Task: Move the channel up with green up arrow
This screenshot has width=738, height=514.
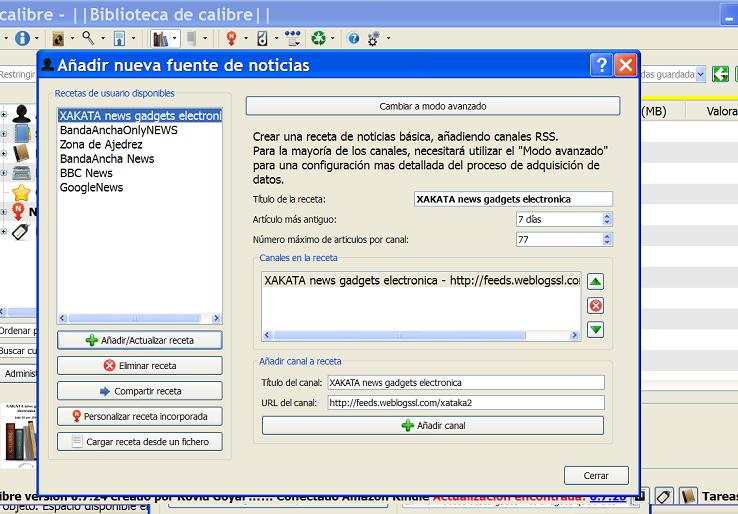Action: (x=595, y=281)
